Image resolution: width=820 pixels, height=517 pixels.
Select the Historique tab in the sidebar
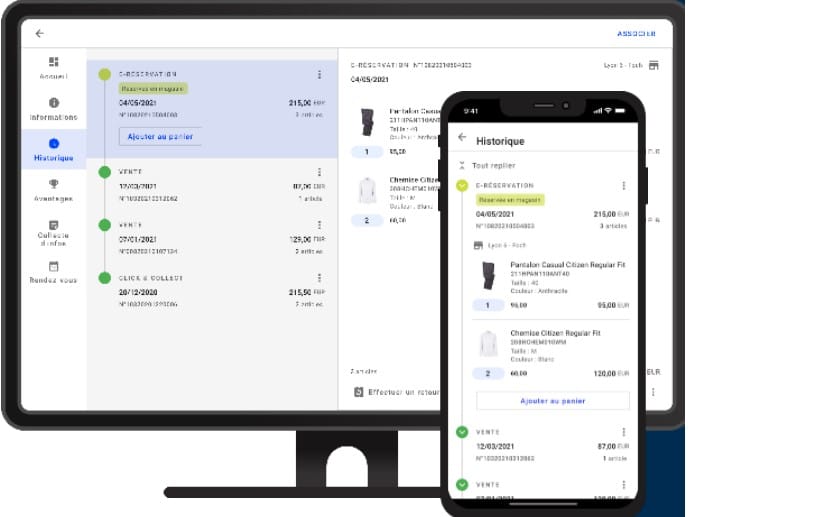coord(54,150)
